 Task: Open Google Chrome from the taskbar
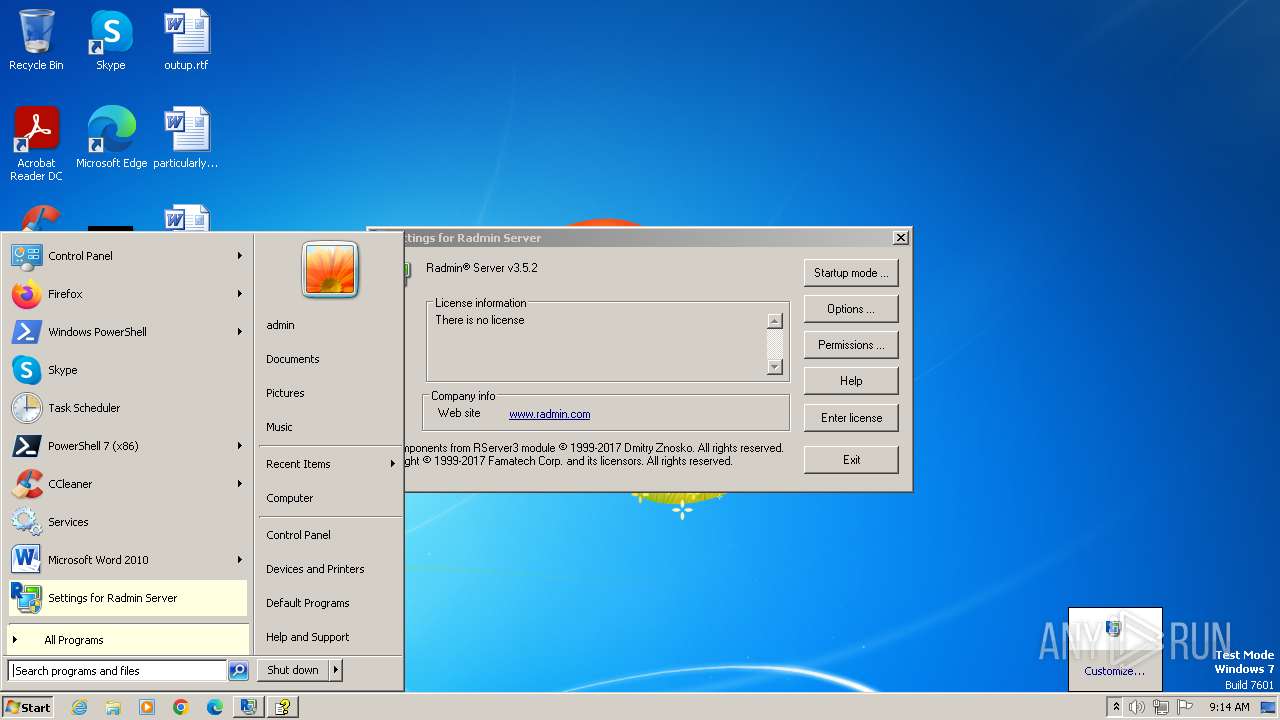(x=181, y=707)
